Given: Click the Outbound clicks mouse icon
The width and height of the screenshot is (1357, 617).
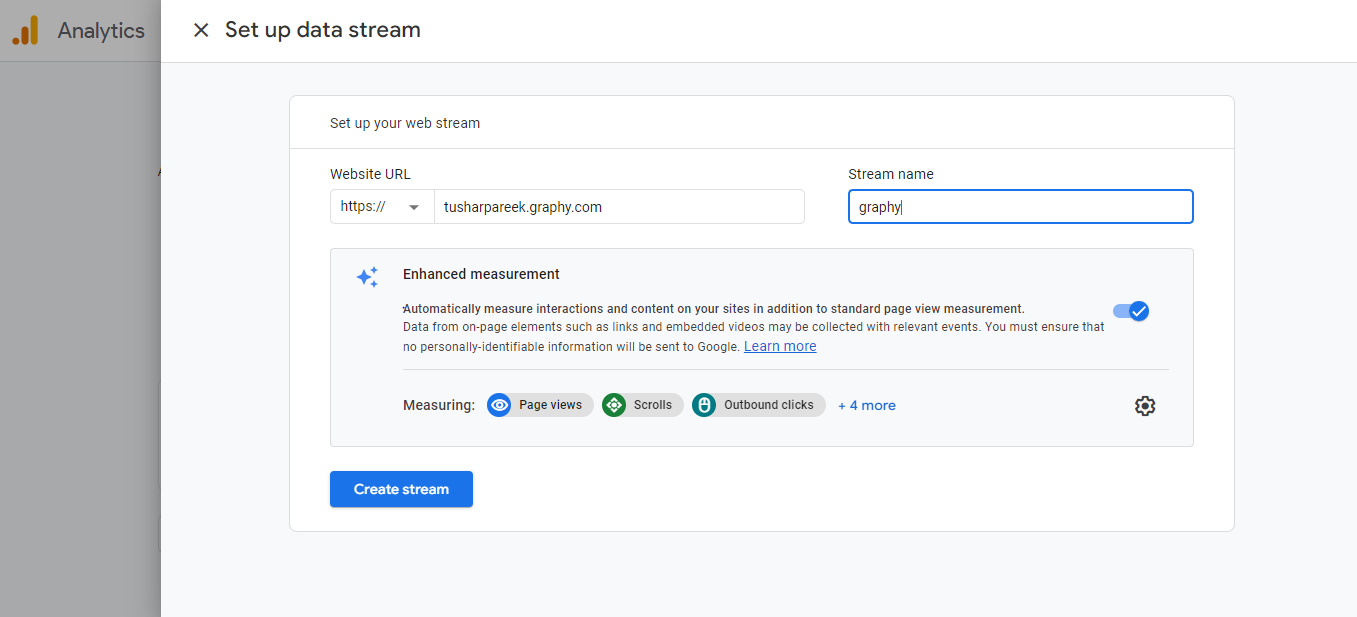Looking at the screenshot, I should pos(704,405).
